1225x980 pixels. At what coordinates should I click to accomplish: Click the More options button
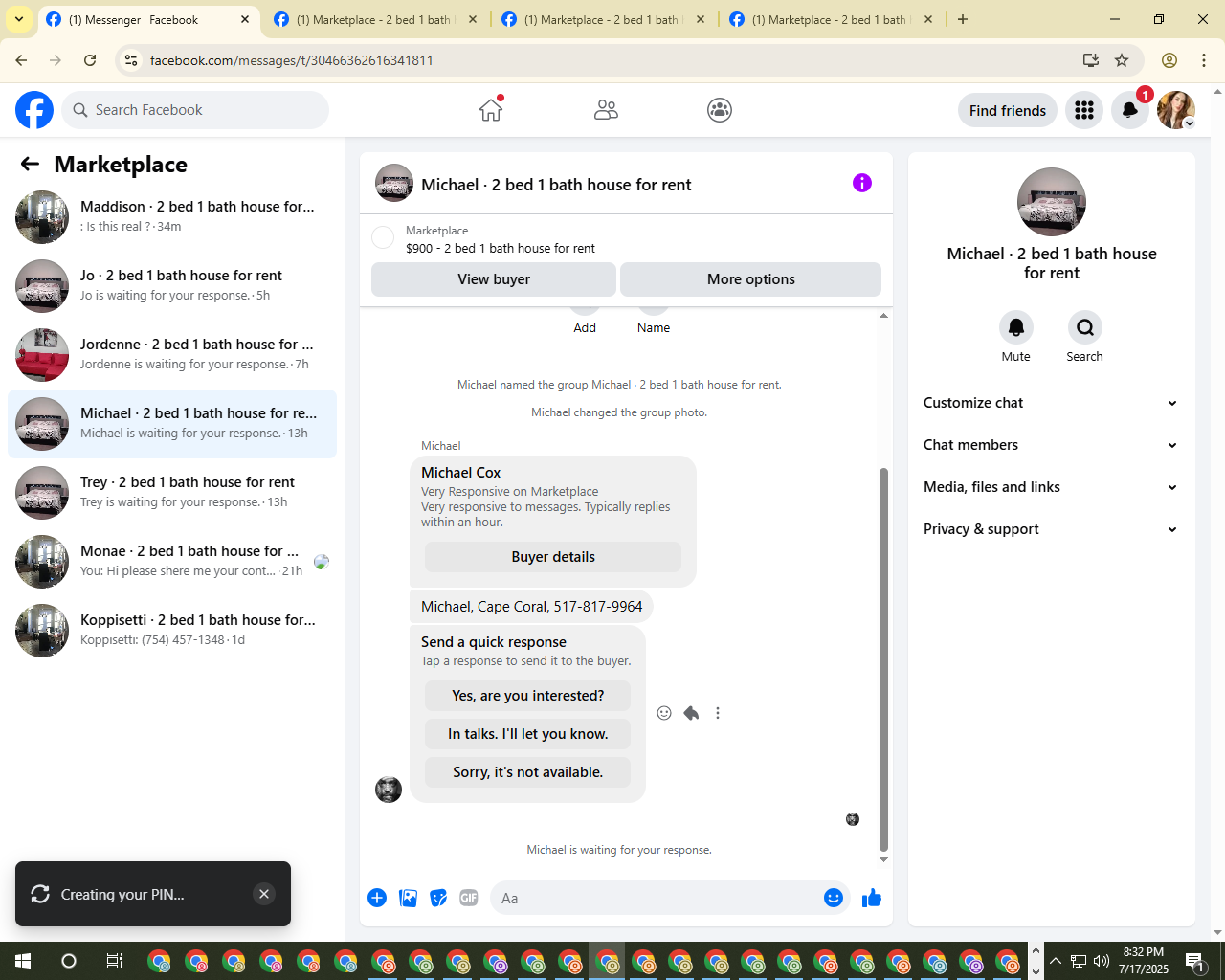click(x=751, y=279)
